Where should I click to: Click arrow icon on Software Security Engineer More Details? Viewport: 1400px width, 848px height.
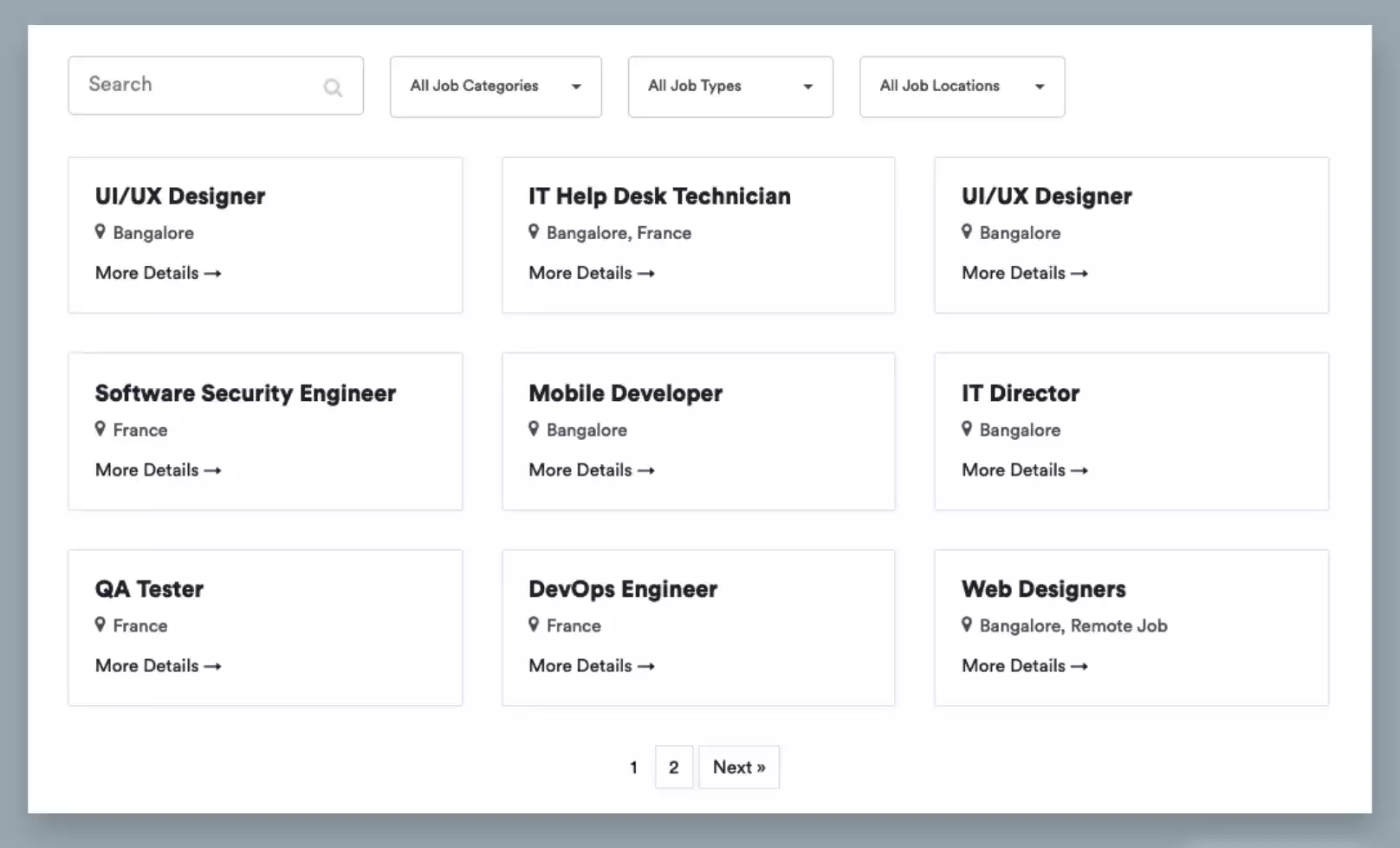point(213,470)
